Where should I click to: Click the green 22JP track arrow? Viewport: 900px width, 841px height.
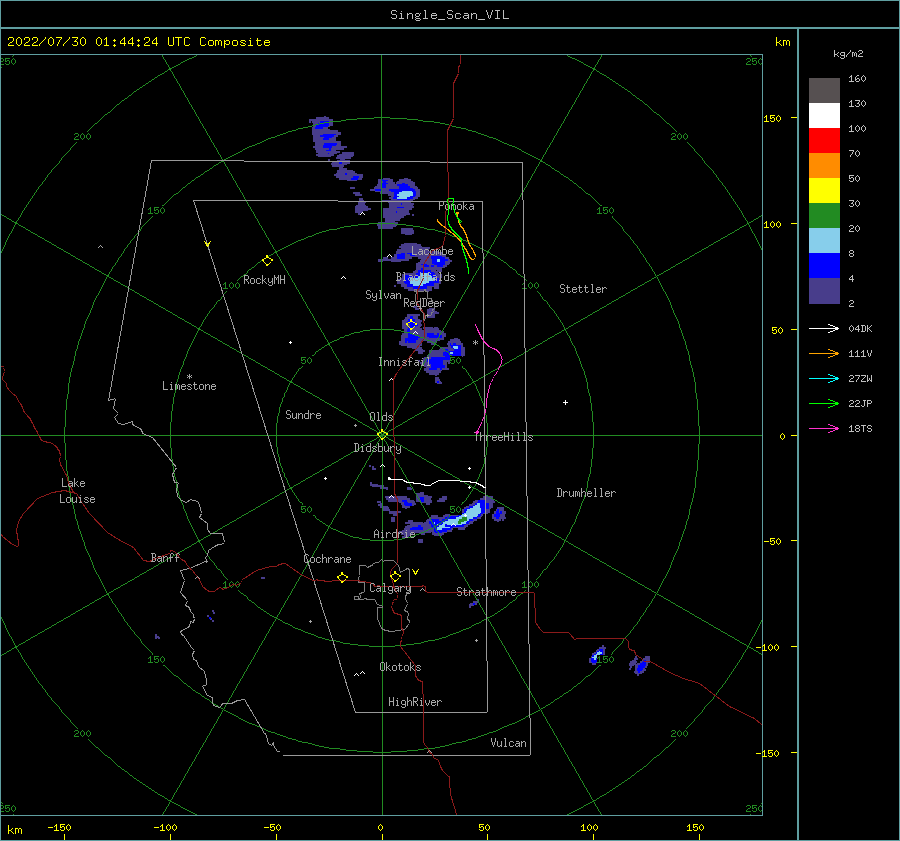[x=824, y=404]
